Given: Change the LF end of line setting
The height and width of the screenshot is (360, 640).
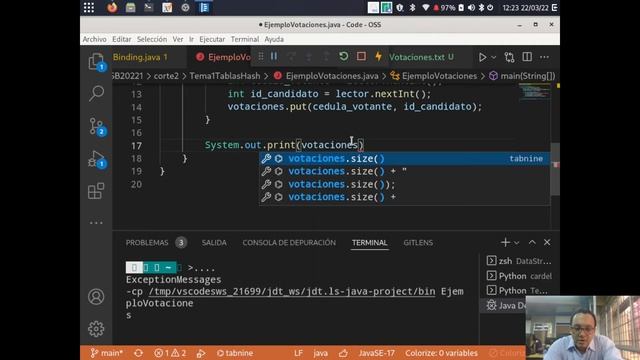Looking at the screenshot, I should coord(298,353).
